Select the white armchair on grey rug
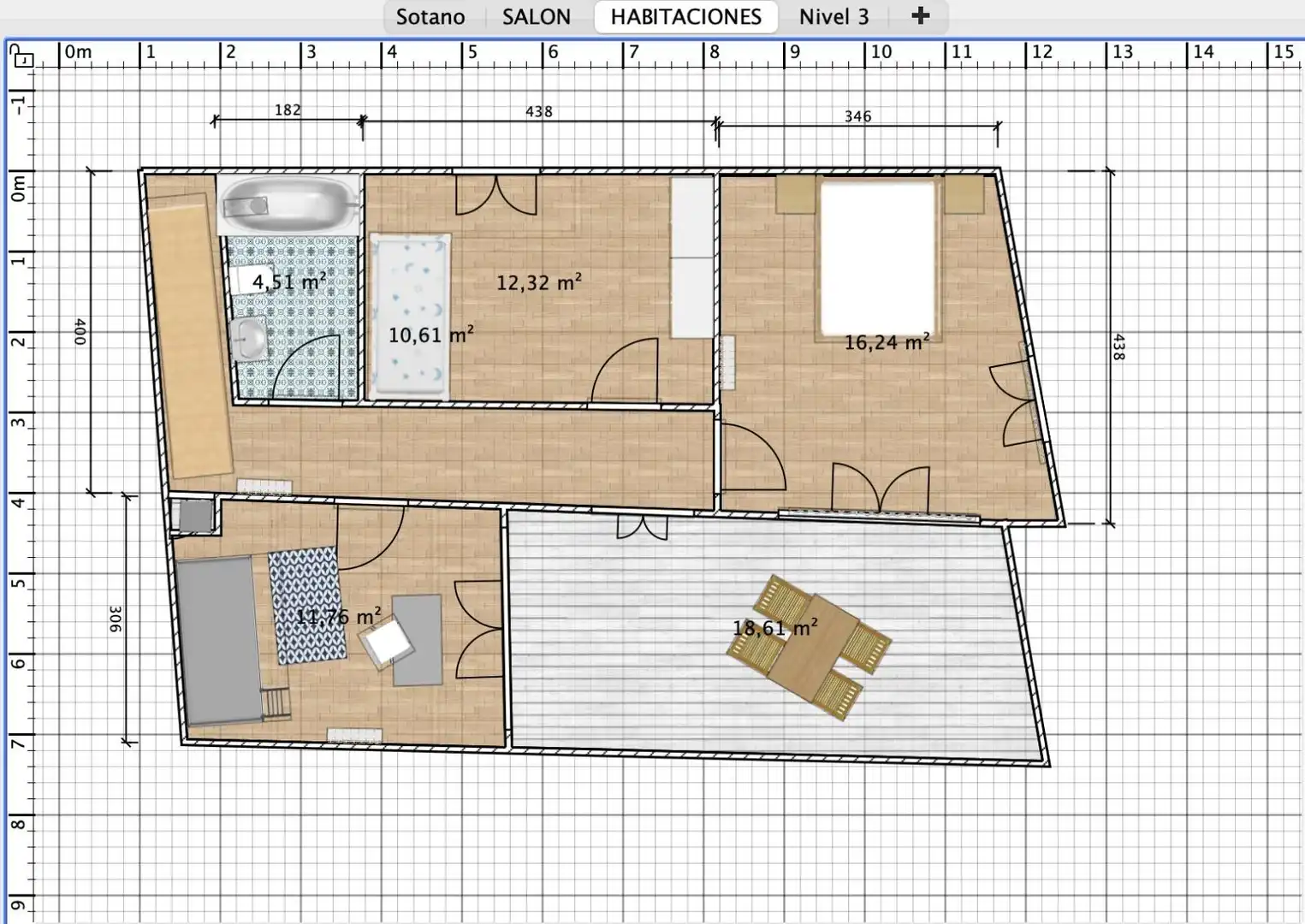 [387, 642]
